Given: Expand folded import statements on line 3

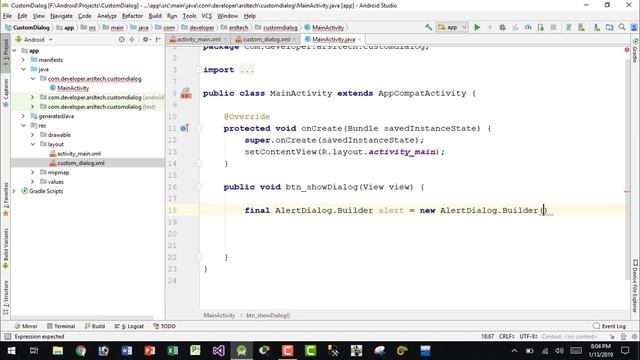Looking at the screenshot, I should pyautogui.click(x=199, y=70).
